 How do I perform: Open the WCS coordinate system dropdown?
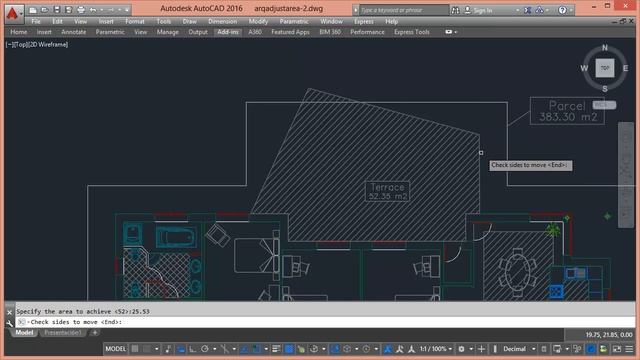(x=604, y=105)
